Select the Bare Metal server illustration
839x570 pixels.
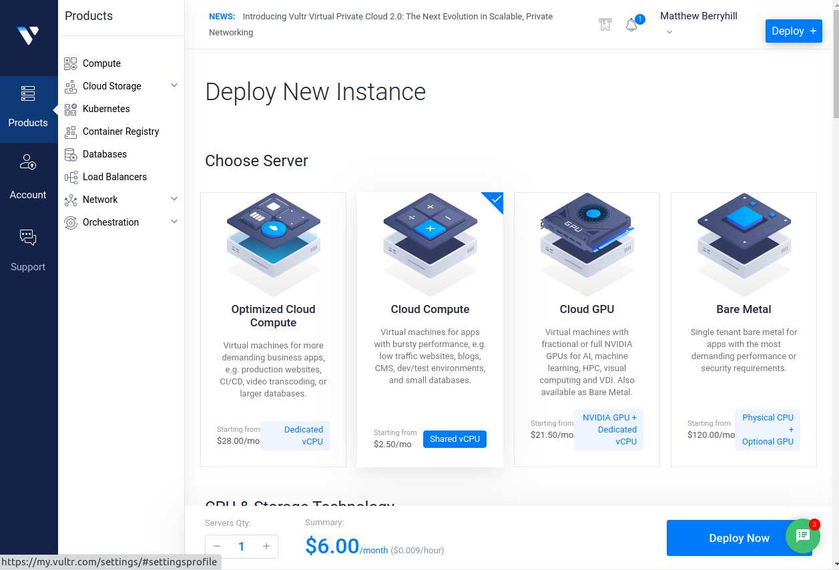pos(744,244)
